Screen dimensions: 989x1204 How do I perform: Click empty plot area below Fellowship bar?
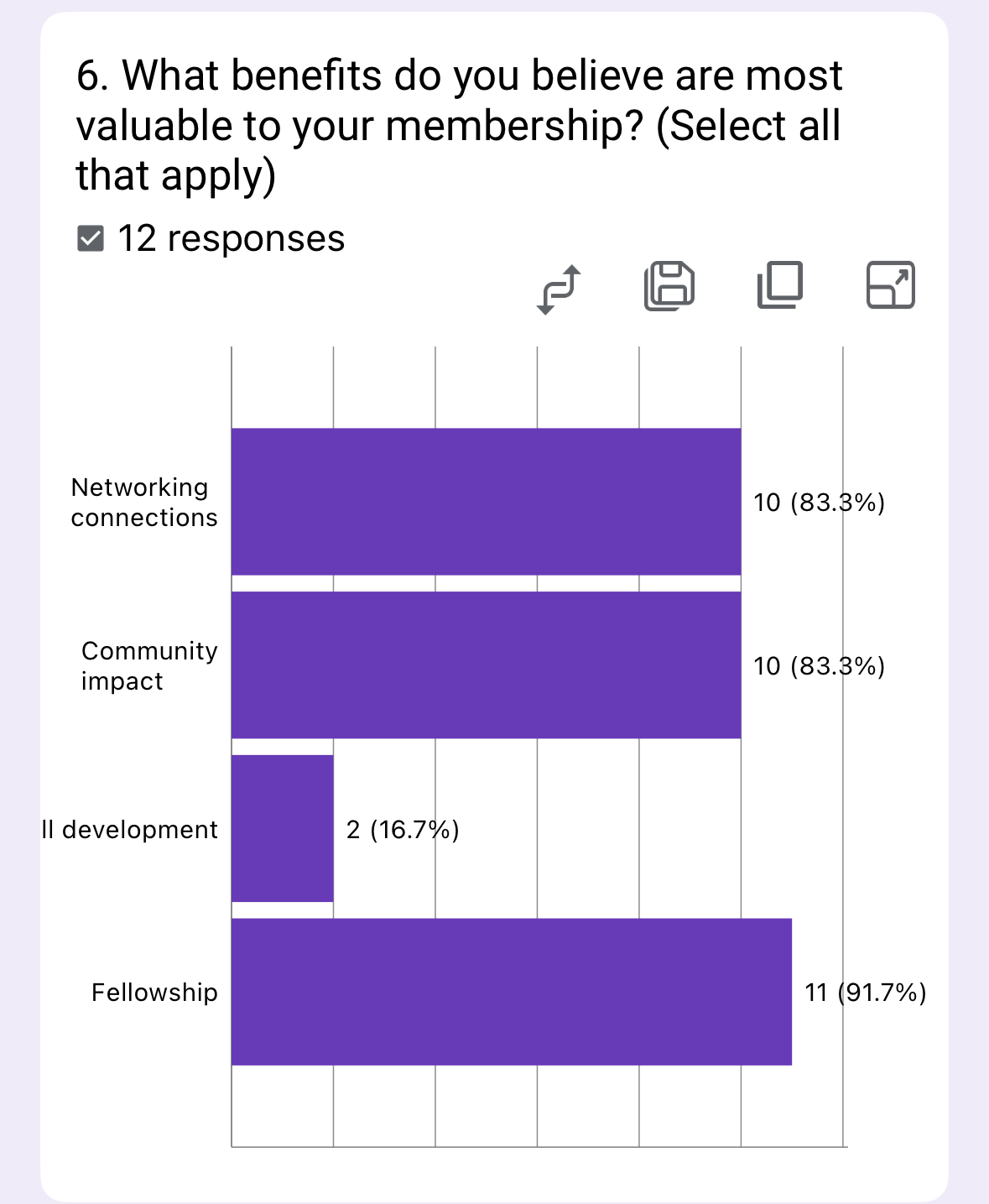tap(537, 1106)
